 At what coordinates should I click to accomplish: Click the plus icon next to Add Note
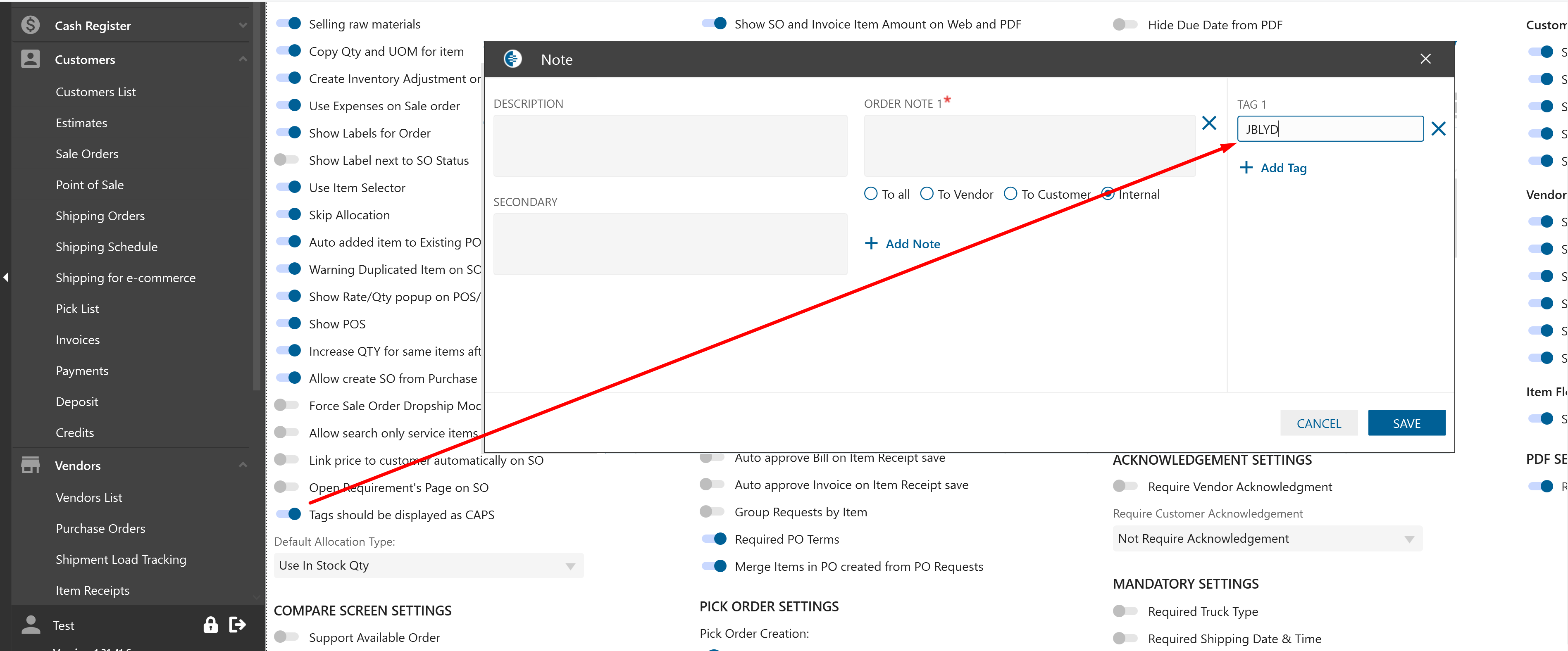(x=871, y=243)
